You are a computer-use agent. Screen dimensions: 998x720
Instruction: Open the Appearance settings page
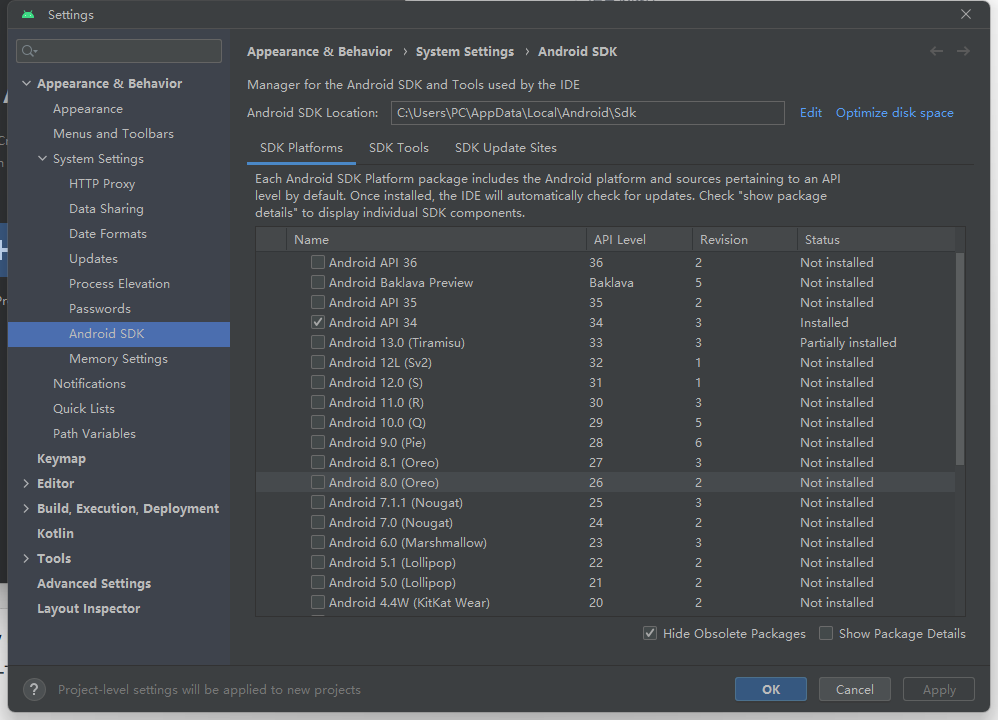(x=88, y=109)
